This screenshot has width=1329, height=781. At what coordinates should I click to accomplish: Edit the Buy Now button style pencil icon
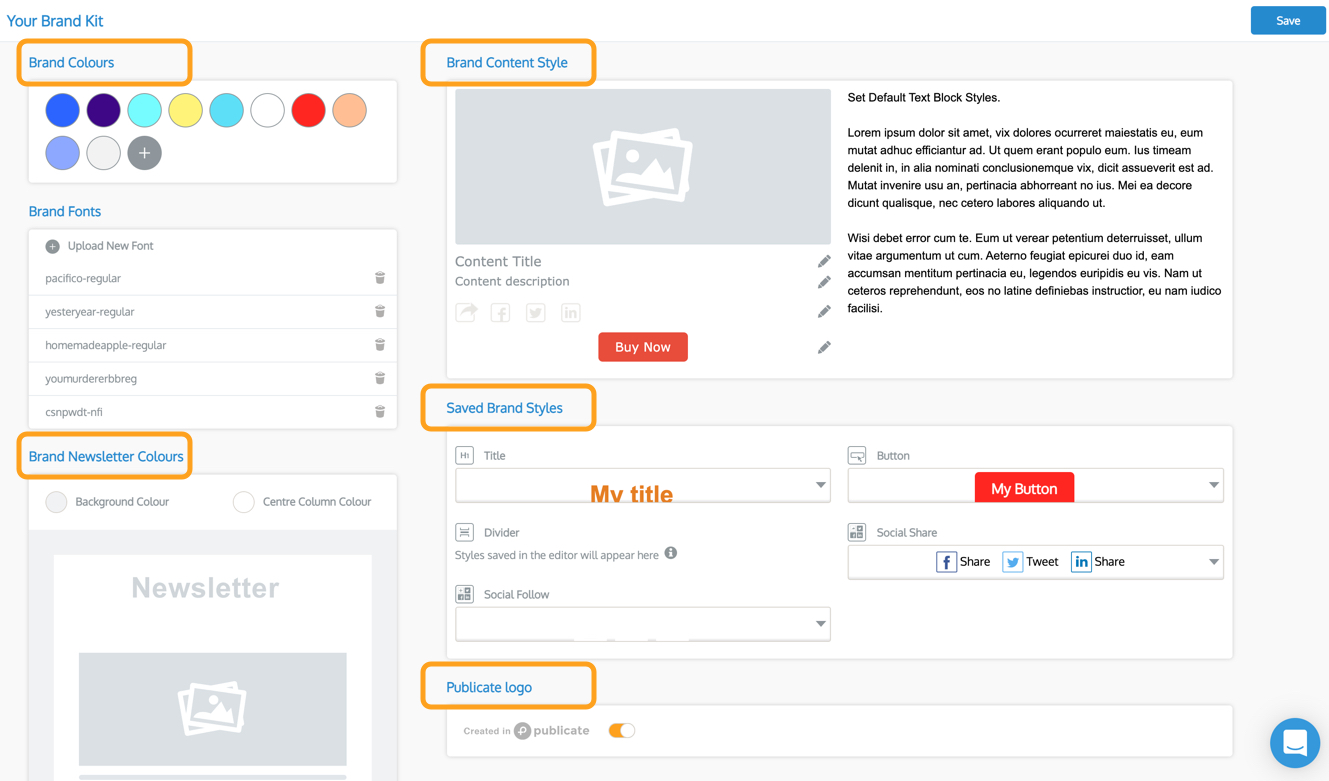[823, 347]
